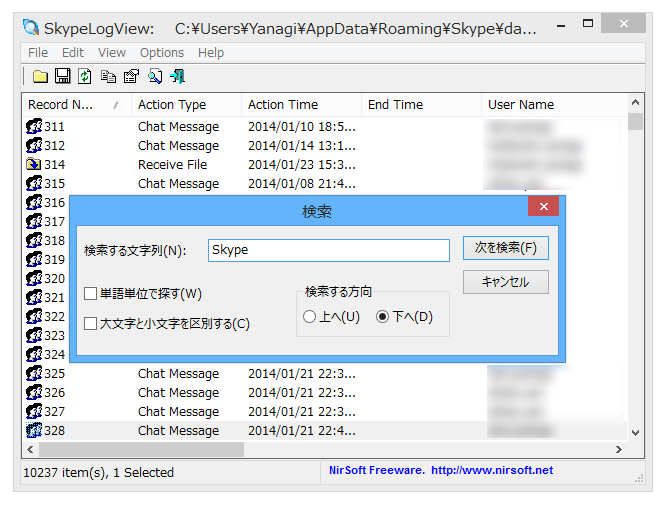The height and width of the screenshot is (511, 670).
Task: Maximize the SkypeLogView window
Action: tap(588, 23)
